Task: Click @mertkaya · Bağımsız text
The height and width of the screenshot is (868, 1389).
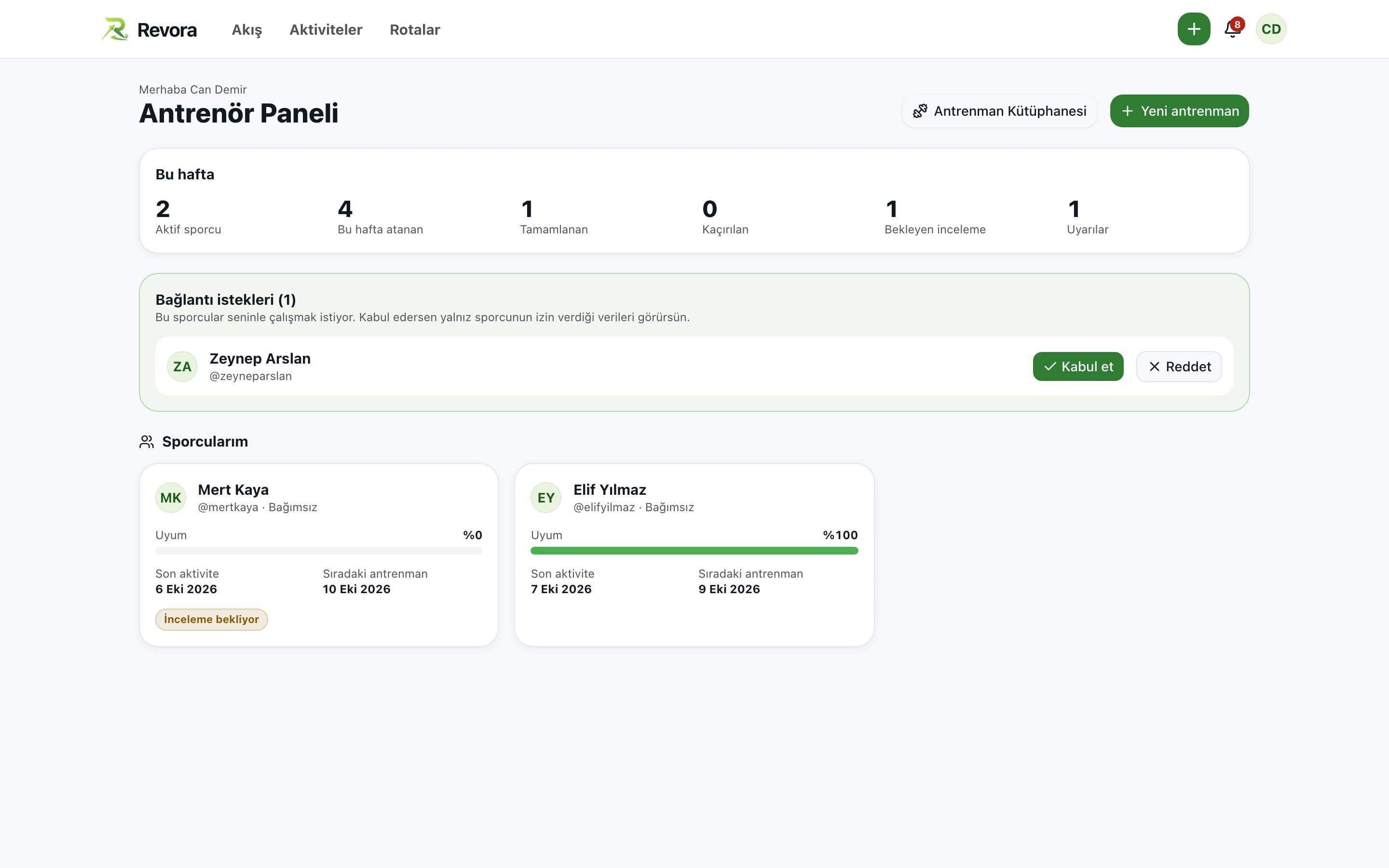Action: tap(257, 507)
